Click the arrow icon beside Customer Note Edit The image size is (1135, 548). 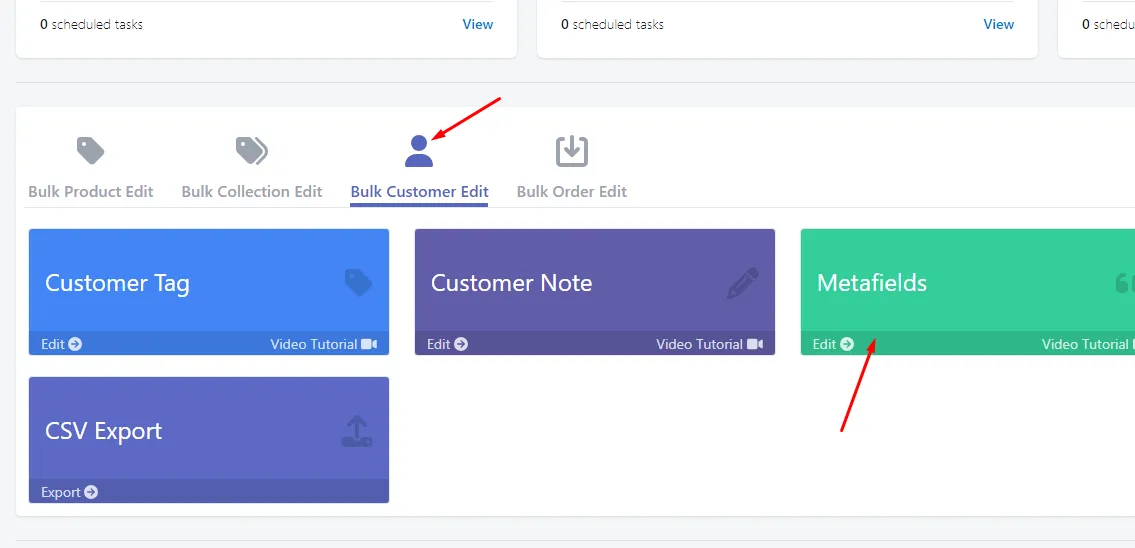tap(461, 344)
